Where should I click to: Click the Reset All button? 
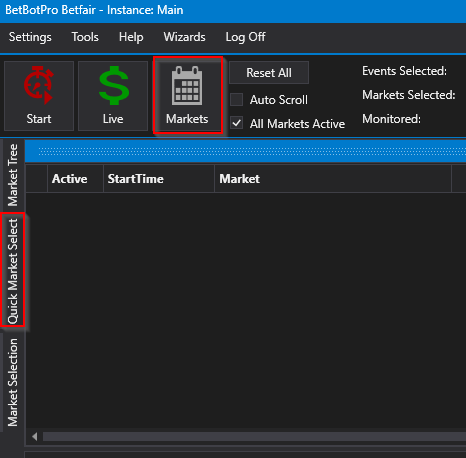269,73
